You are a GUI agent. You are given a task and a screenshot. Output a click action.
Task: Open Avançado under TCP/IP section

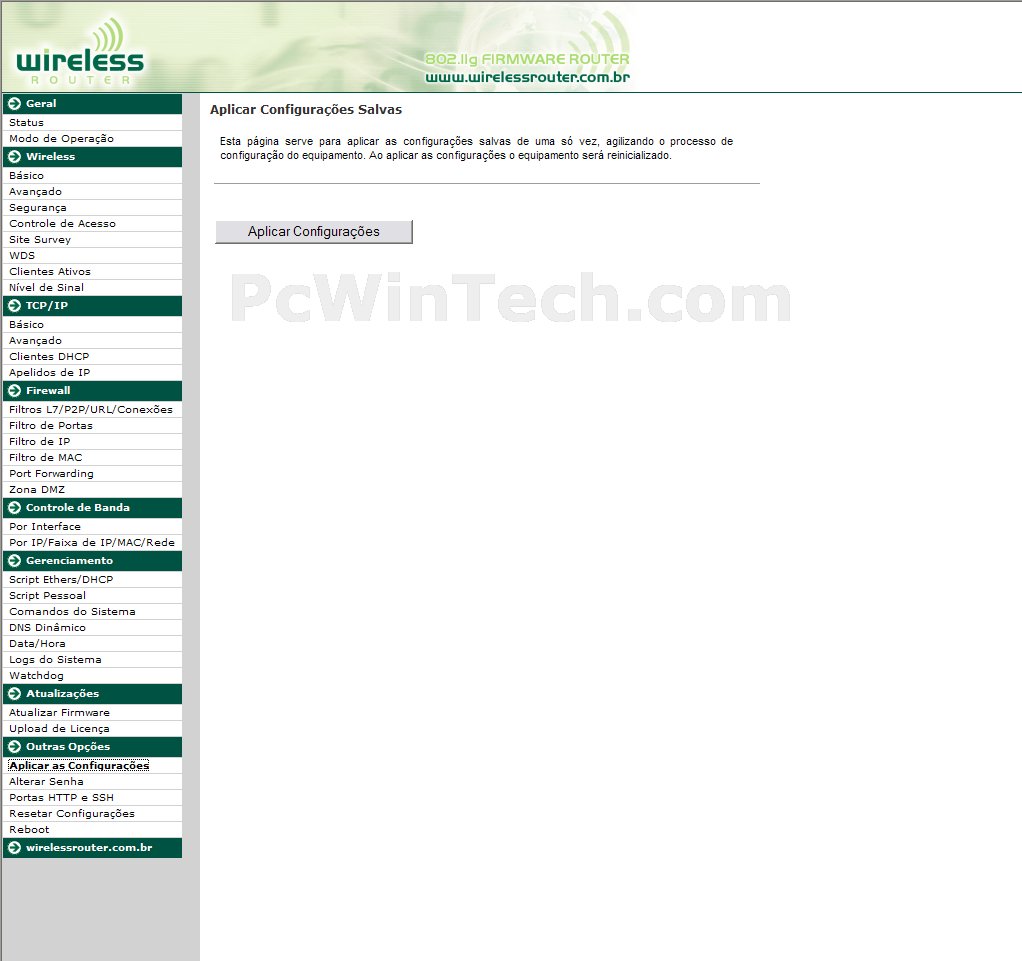pos(36,341)
